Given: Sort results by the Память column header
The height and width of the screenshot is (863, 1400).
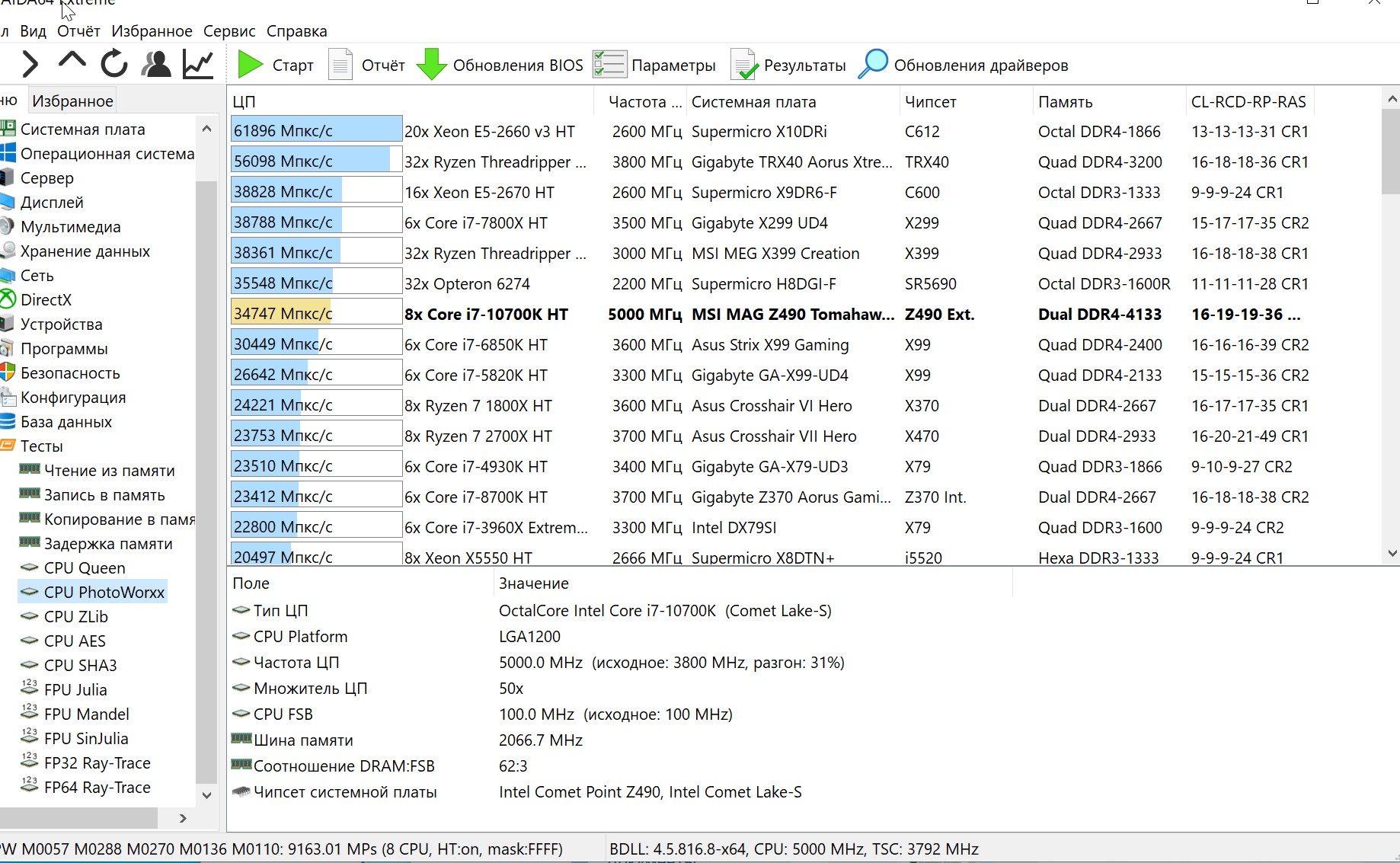Looking at the screenshot, I should (x=1065, y=102).
